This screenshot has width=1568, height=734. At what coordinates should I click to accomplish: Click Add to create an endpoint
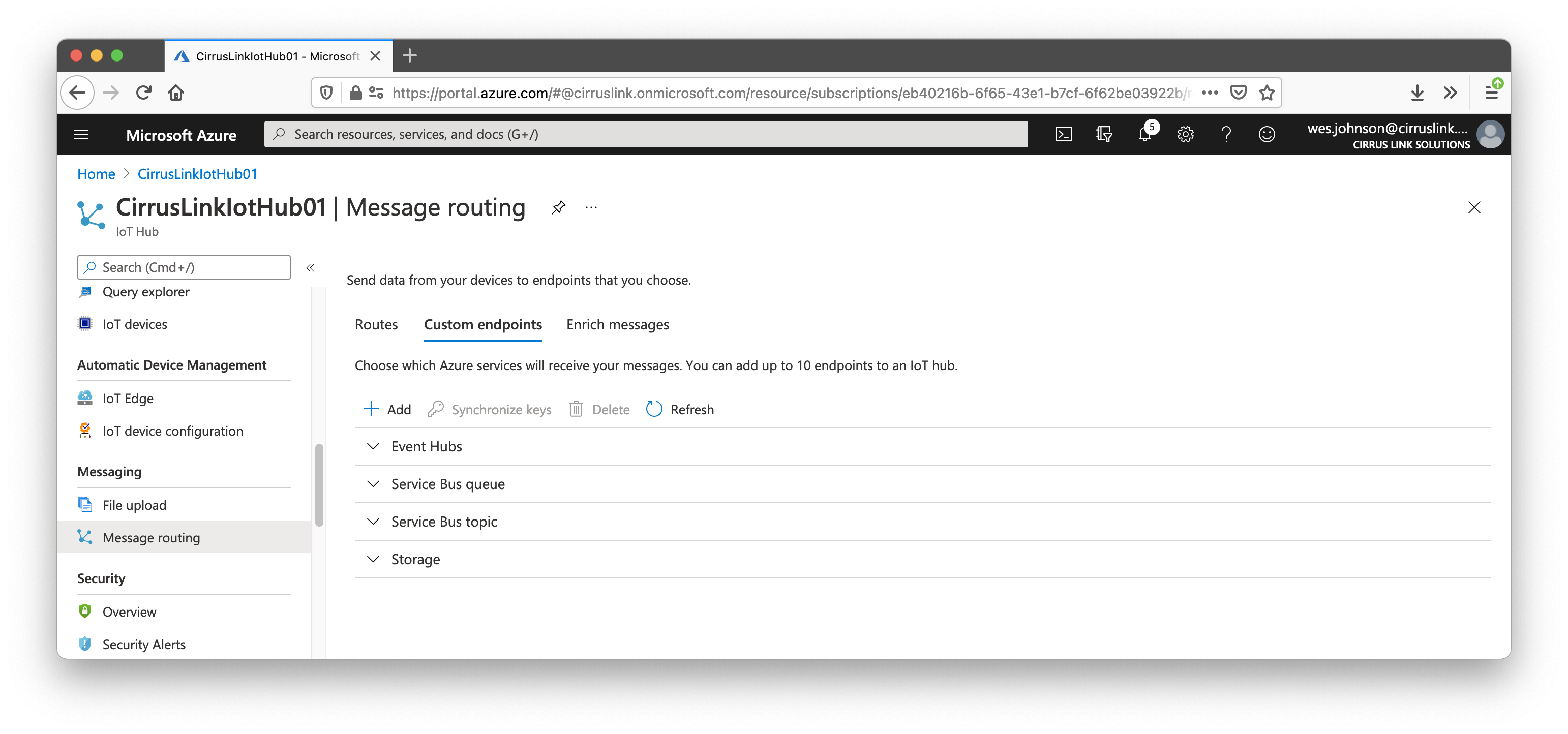tap(387, 409)
